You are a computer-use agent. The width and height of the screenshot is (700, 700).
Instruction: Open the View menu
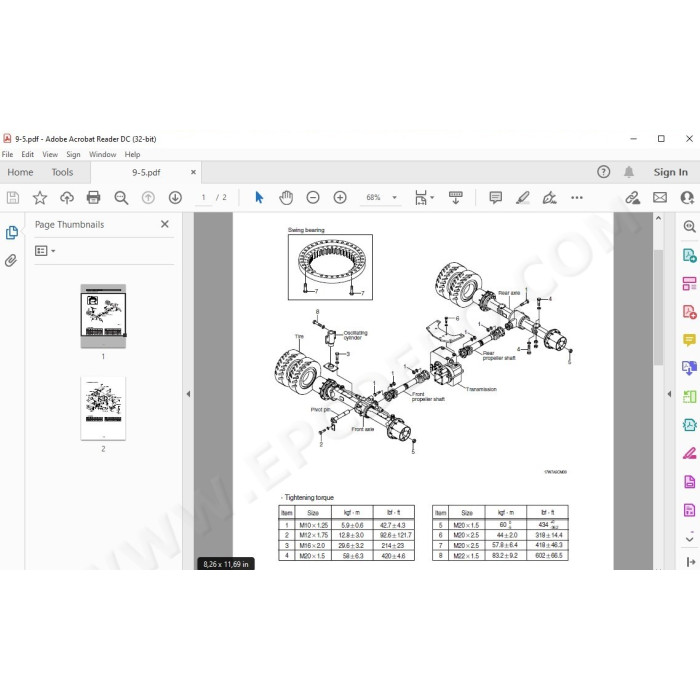(x=50, y=154)
